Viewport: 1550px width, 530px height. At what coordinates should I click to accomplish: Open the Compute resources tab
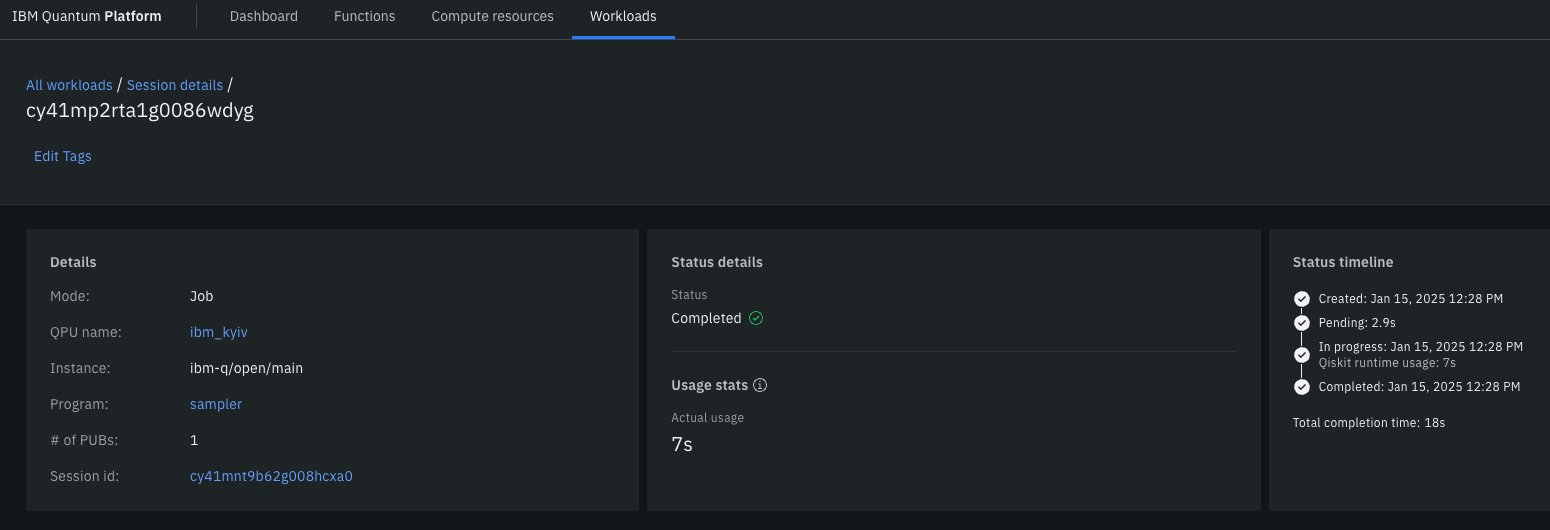(x=492, y=17)
